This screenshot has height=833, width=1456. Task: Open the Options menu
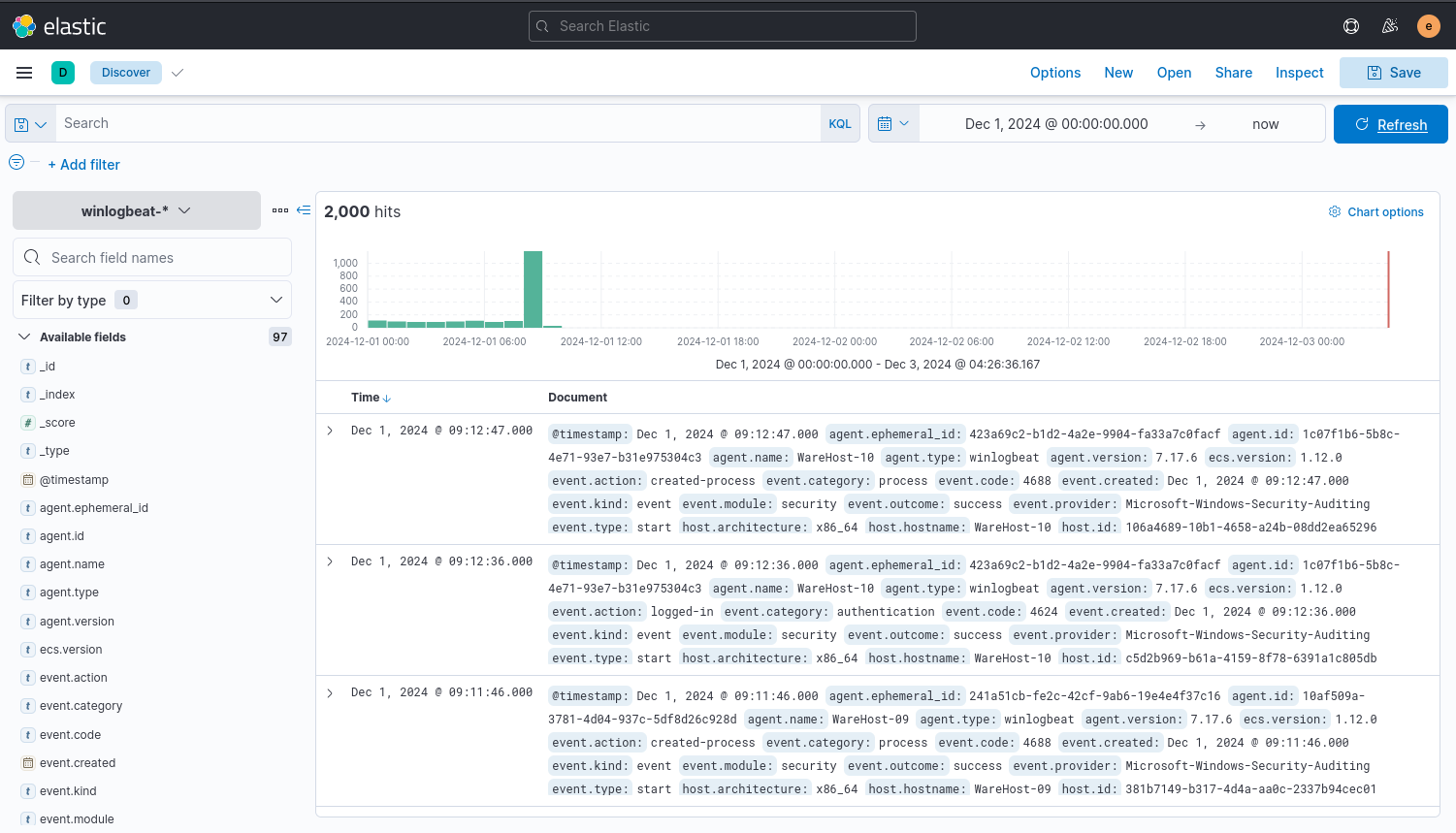(1055, 73)
